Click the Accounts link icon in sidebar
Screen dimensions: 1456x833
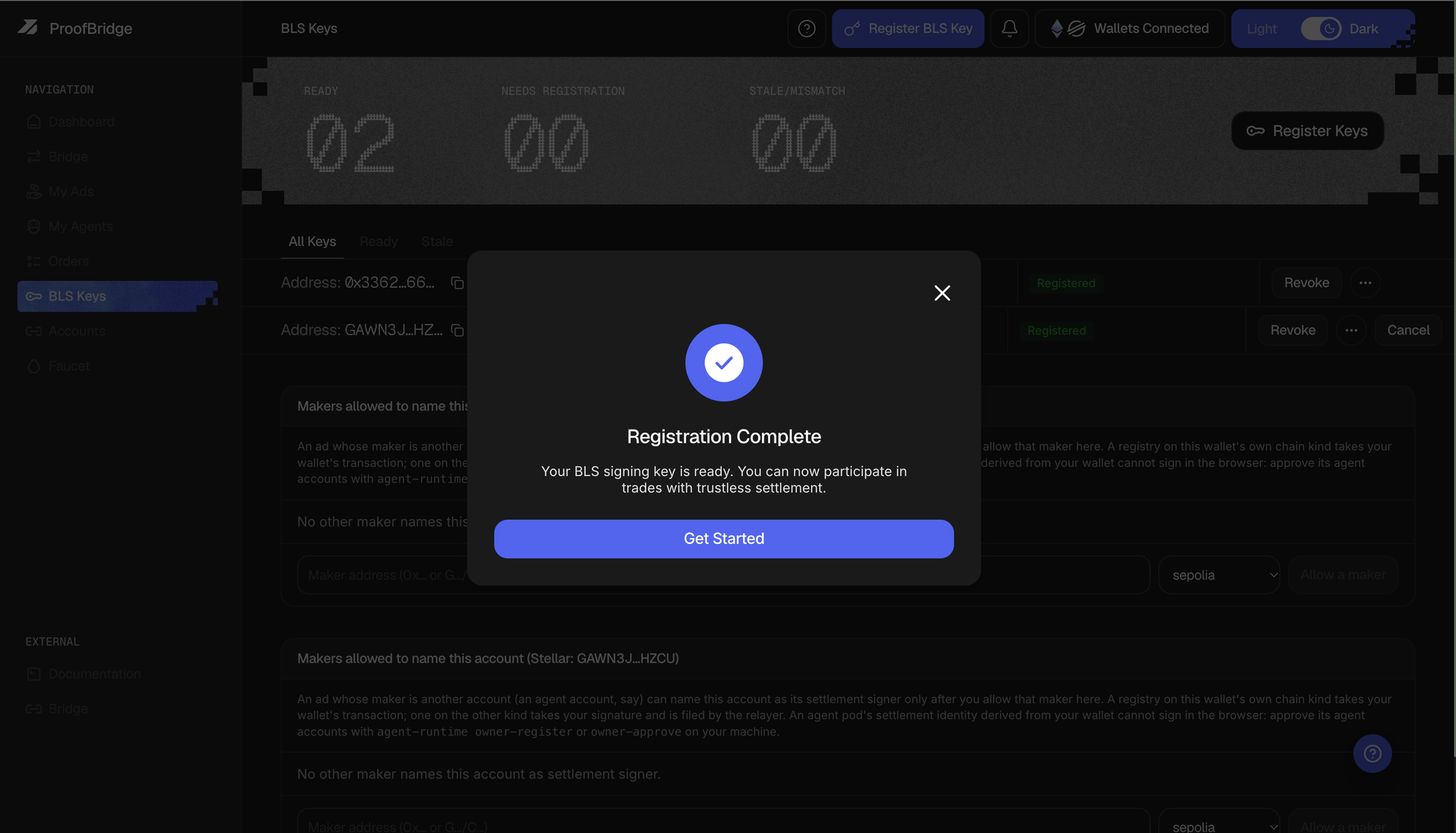click(33, 331)
